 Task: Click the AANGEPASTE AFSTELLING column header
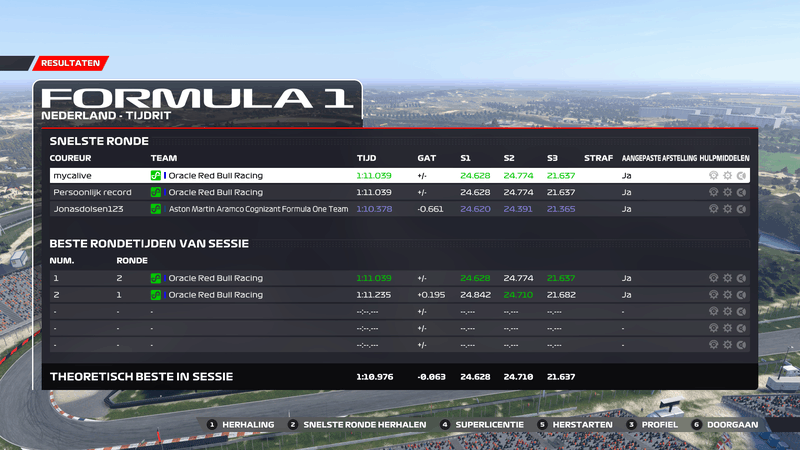point(659,158)
